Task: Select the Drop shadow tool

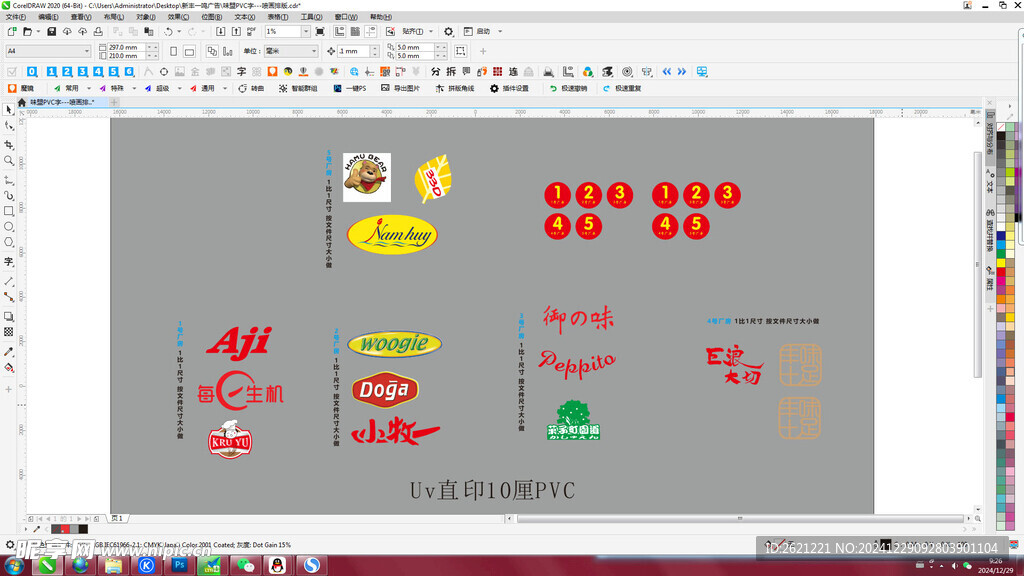Action: pyautogui.click(x=8, y=317)
